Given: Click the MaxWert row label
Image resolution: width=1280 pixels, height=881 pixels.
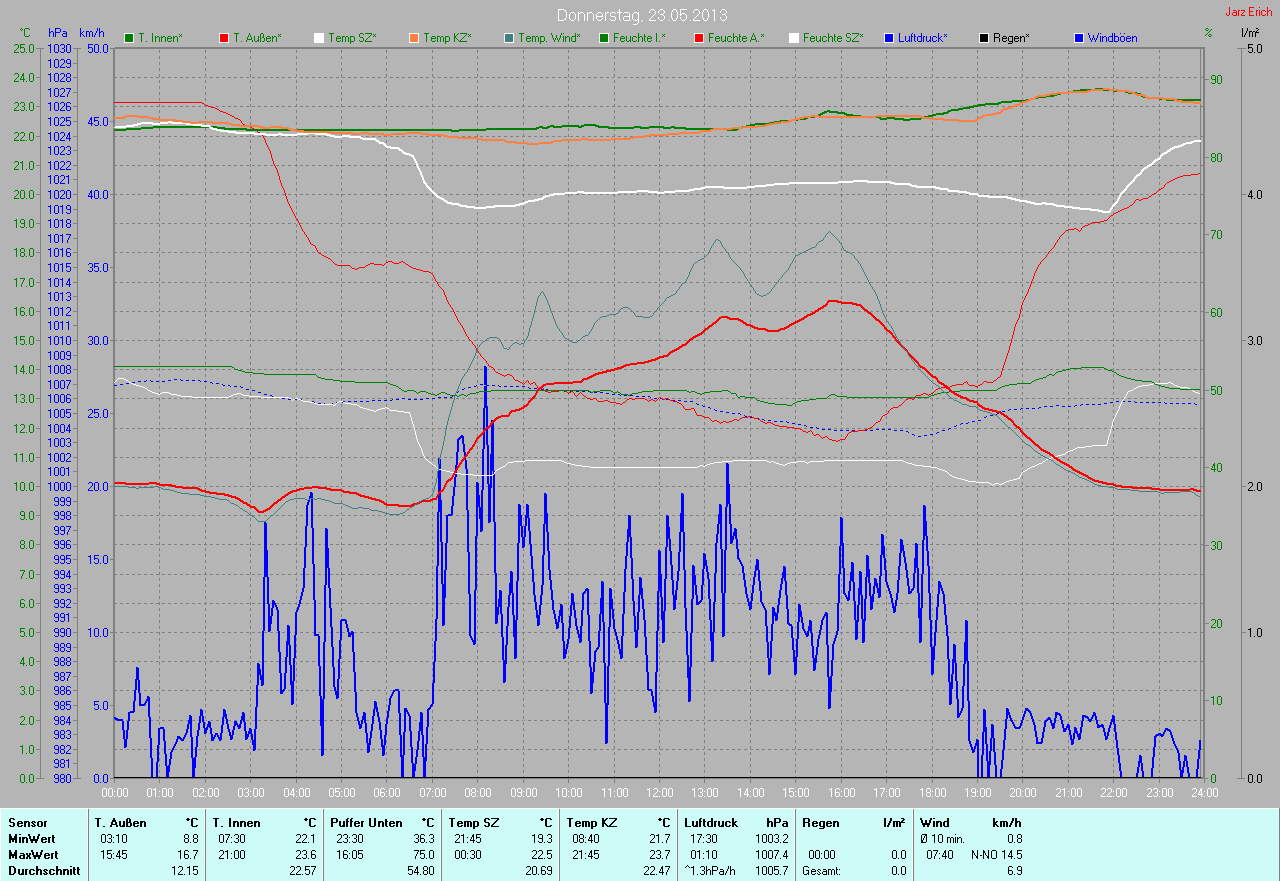Looking at the screenshot, I should click(x=32, y=855).
